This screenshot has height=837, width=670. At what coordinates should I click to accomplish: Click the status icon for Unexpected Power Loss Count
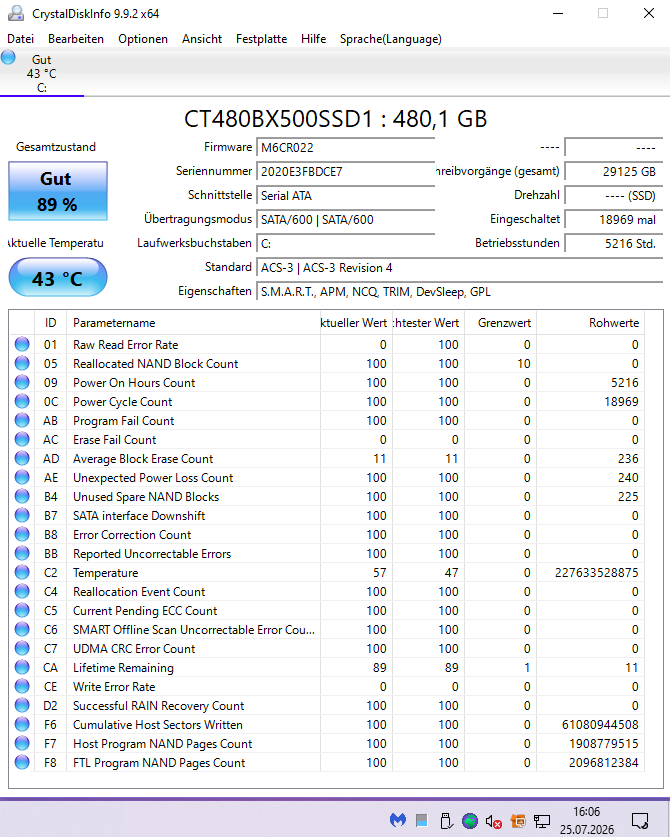tap(22, 477)
